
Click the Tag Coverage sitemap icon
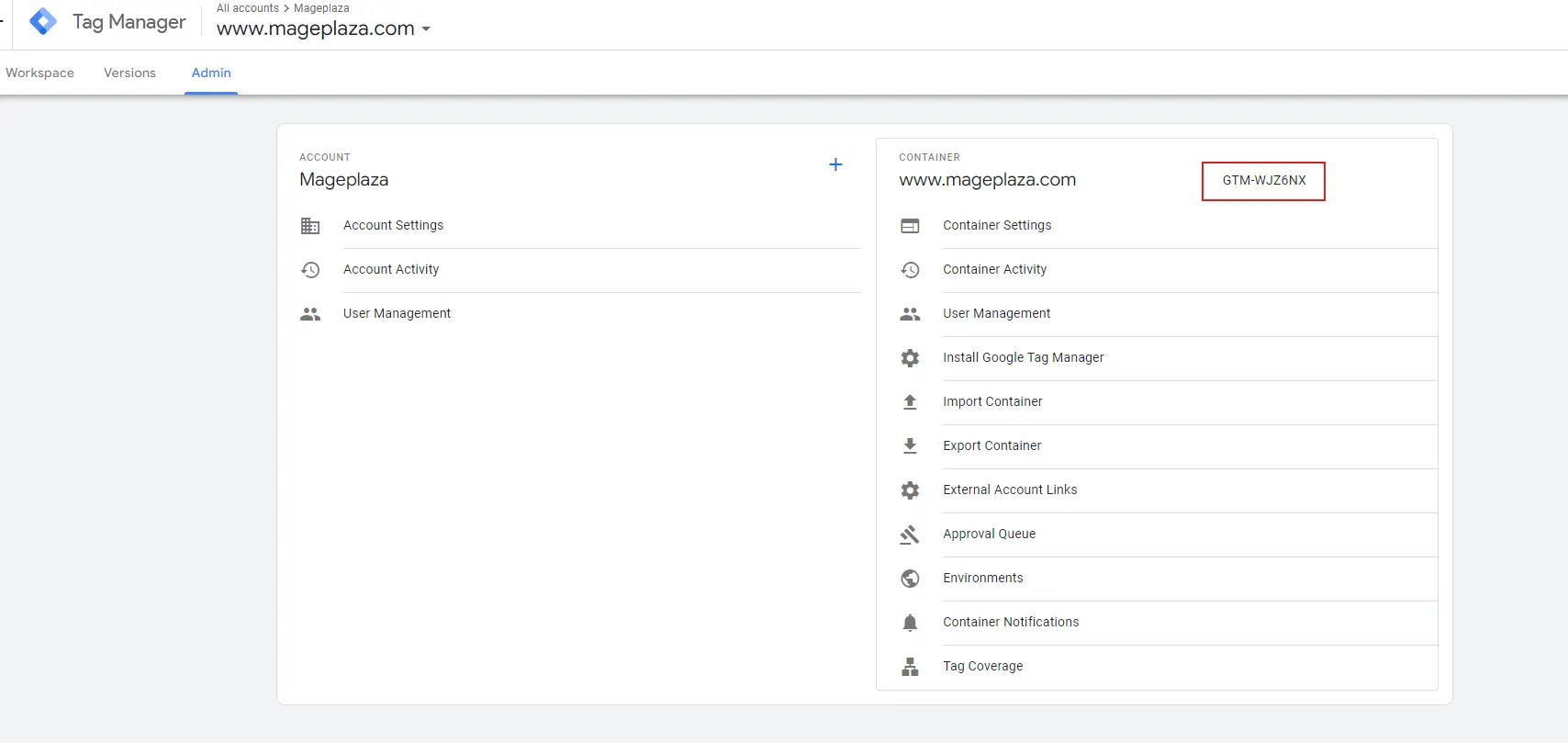pyautogui.click(x=910, y=667)
